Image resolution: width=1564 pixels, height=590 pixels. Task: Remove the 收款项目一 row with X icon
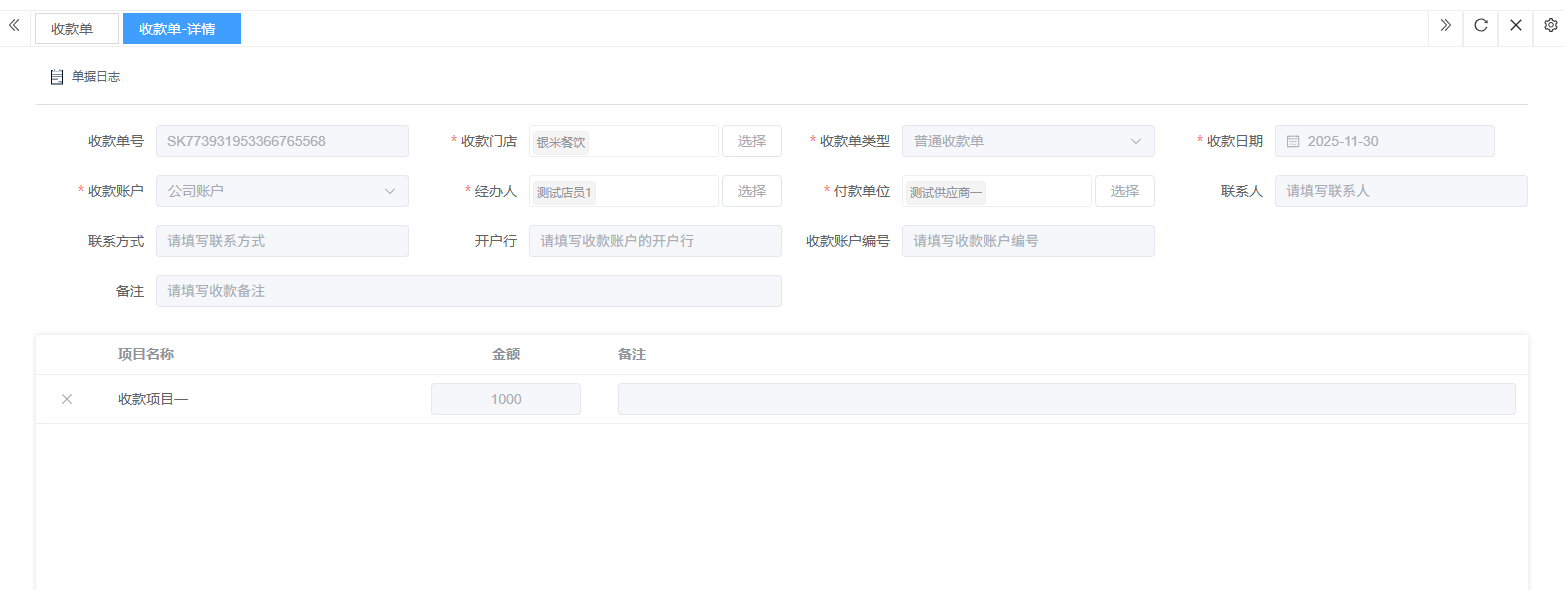[67, 399]
